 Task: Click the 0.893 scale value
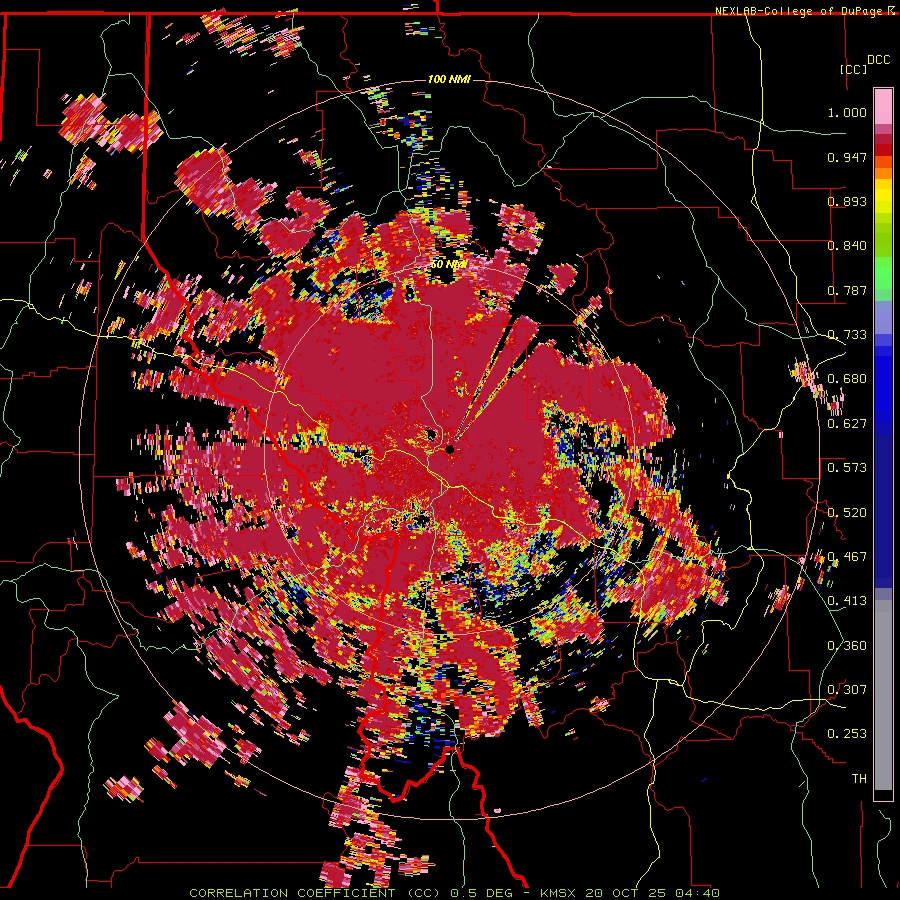point(847,201)
